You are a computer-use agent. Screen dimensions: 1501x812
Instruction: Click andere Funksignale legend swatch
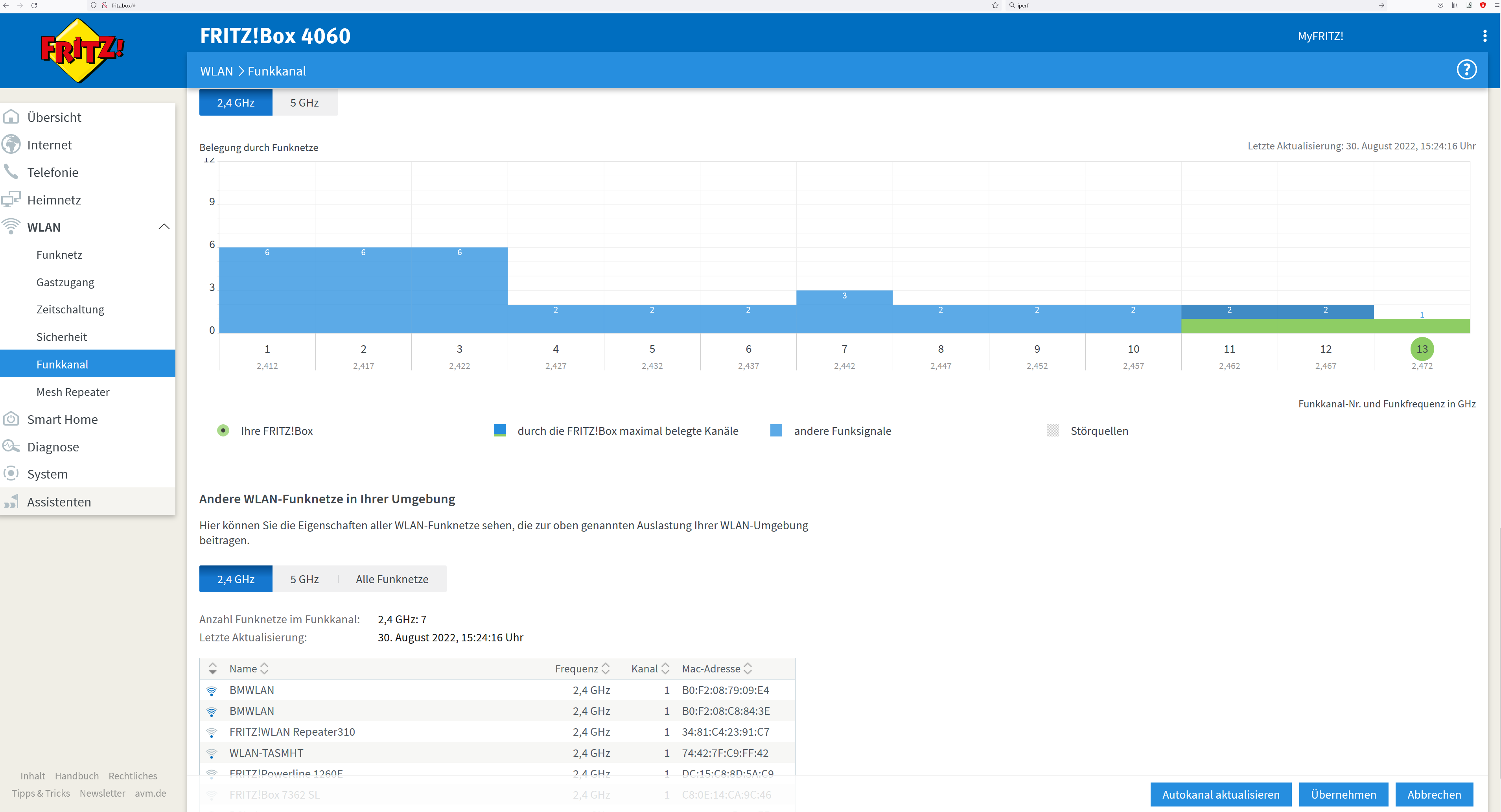(775, 431)
